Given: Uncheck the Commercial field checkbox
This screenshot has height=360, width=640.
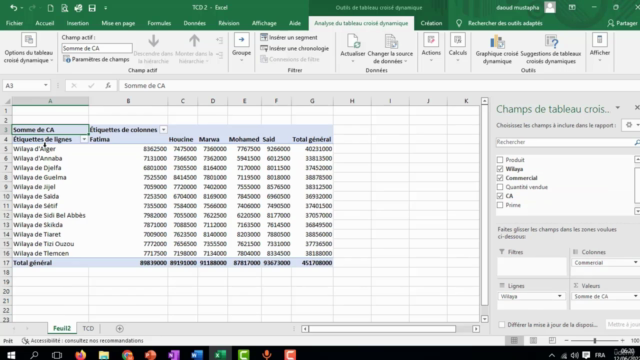Looking at the screenshot, I should 500,178.
